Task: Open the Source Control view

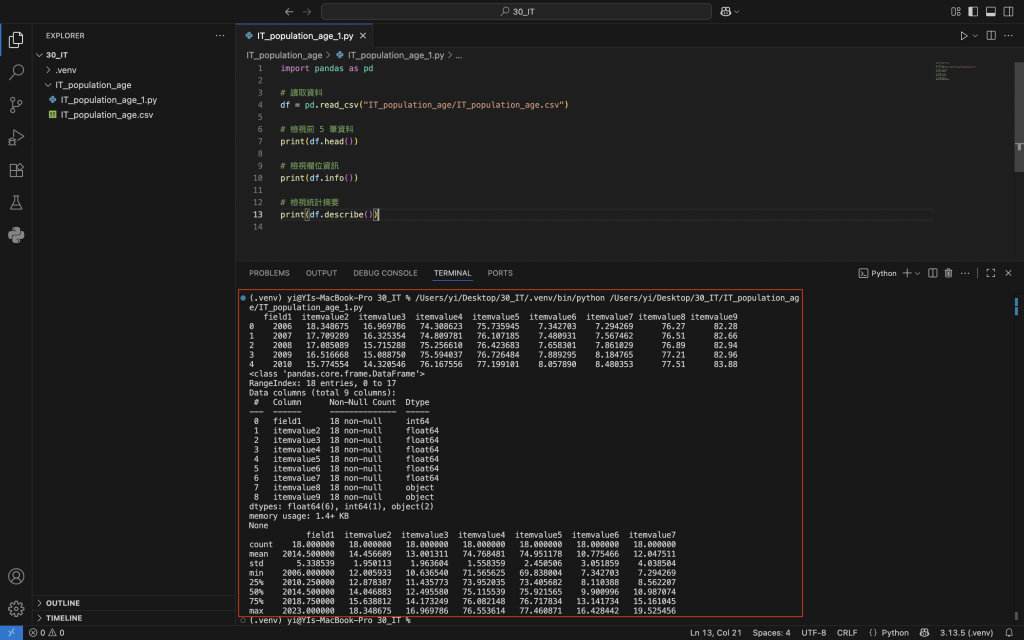Action: pyautogui.click(x=16, y=104)
